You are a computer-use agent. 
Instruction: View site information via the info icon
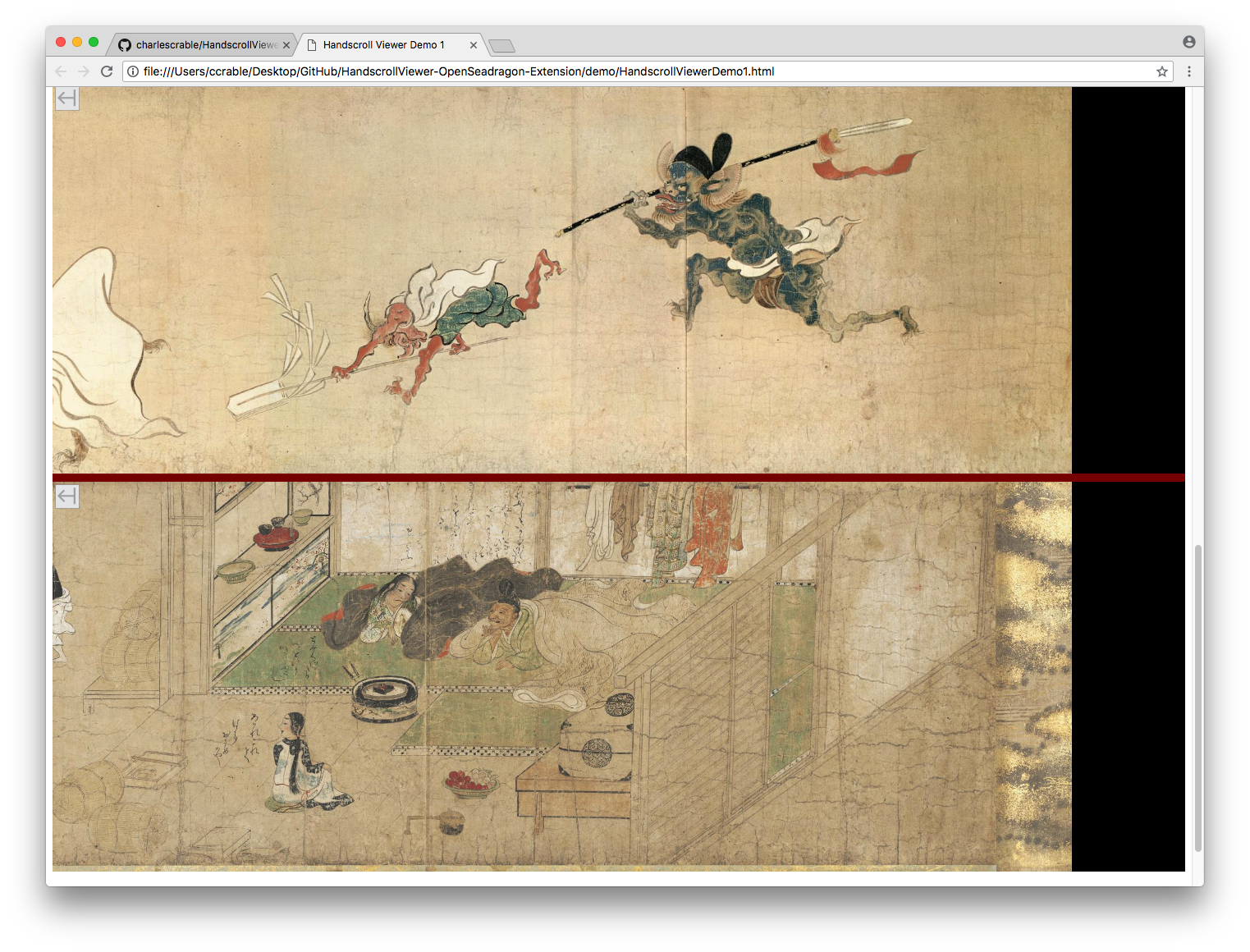click(x=133, y=71)
